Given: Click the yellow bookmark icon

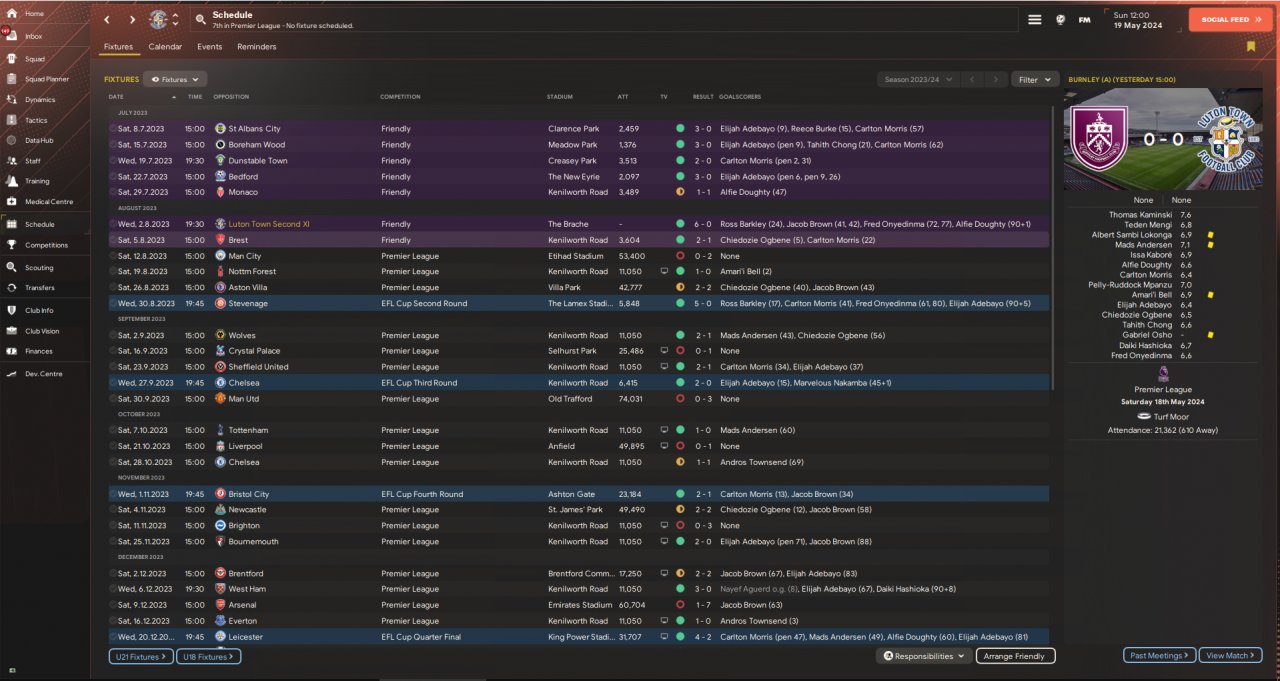Looking at the screenshot, I should coord(1251,46).
